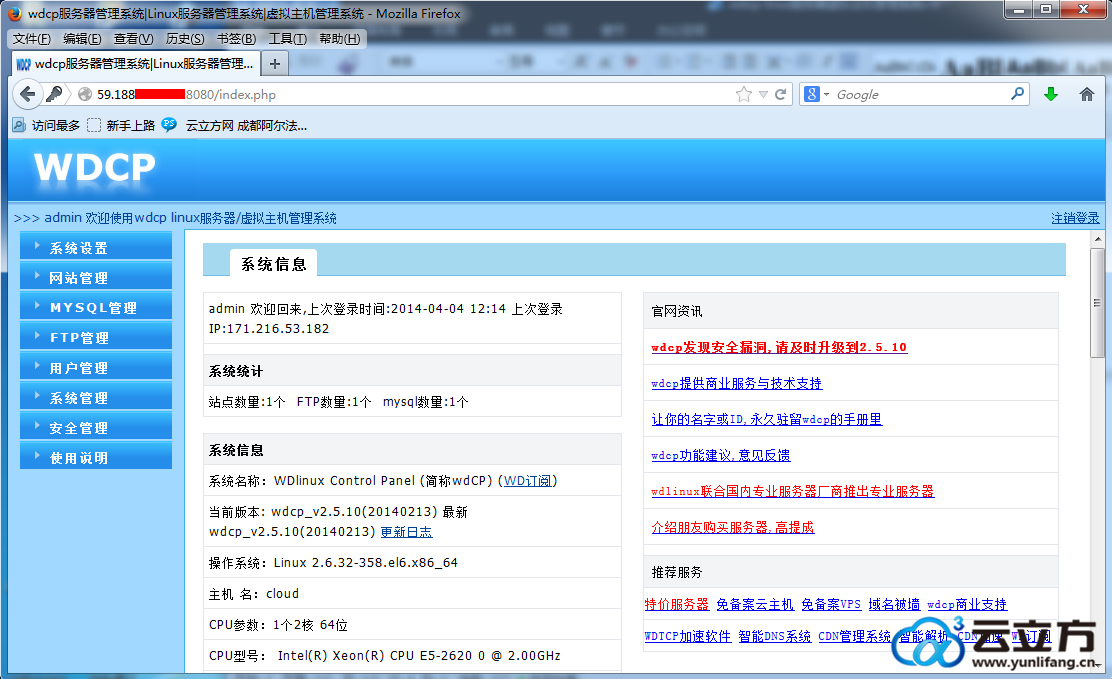The width and height of the screenshot is (1112, 679).
Task: Click the key identity icon in address bar
Action: pyautogui.click(x=54, y=94)
